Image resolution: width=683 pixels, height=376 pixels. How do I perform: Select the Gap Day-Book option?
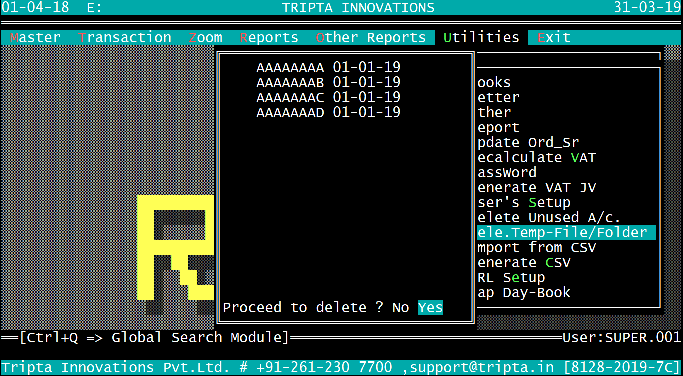tap(524, 292)
